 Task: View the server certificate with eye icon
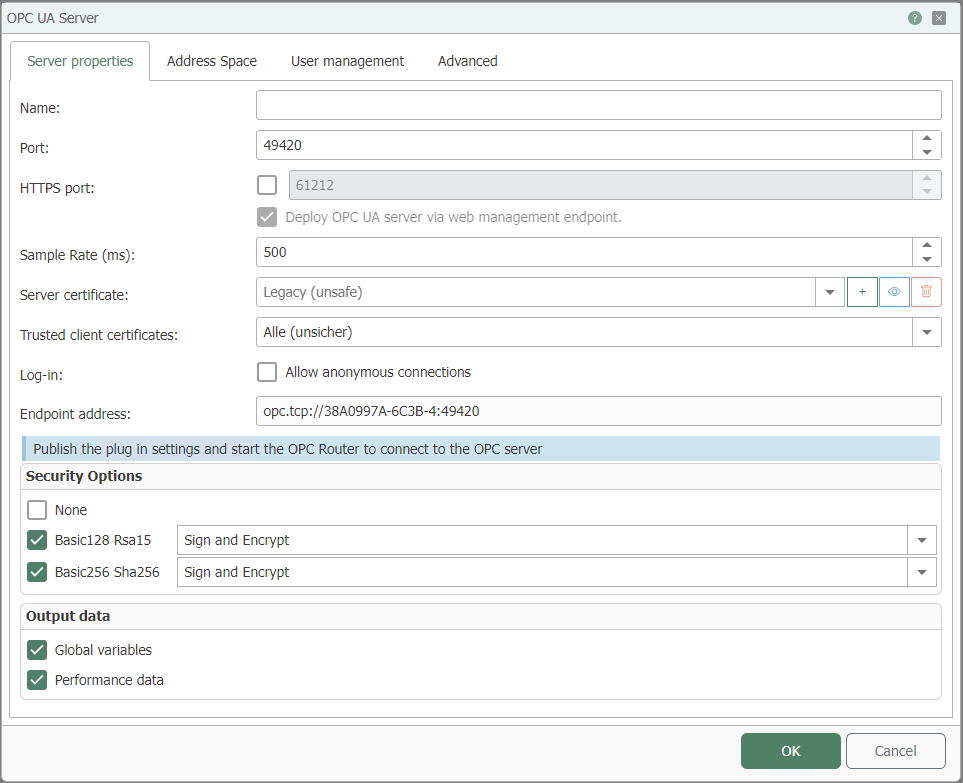894,292
